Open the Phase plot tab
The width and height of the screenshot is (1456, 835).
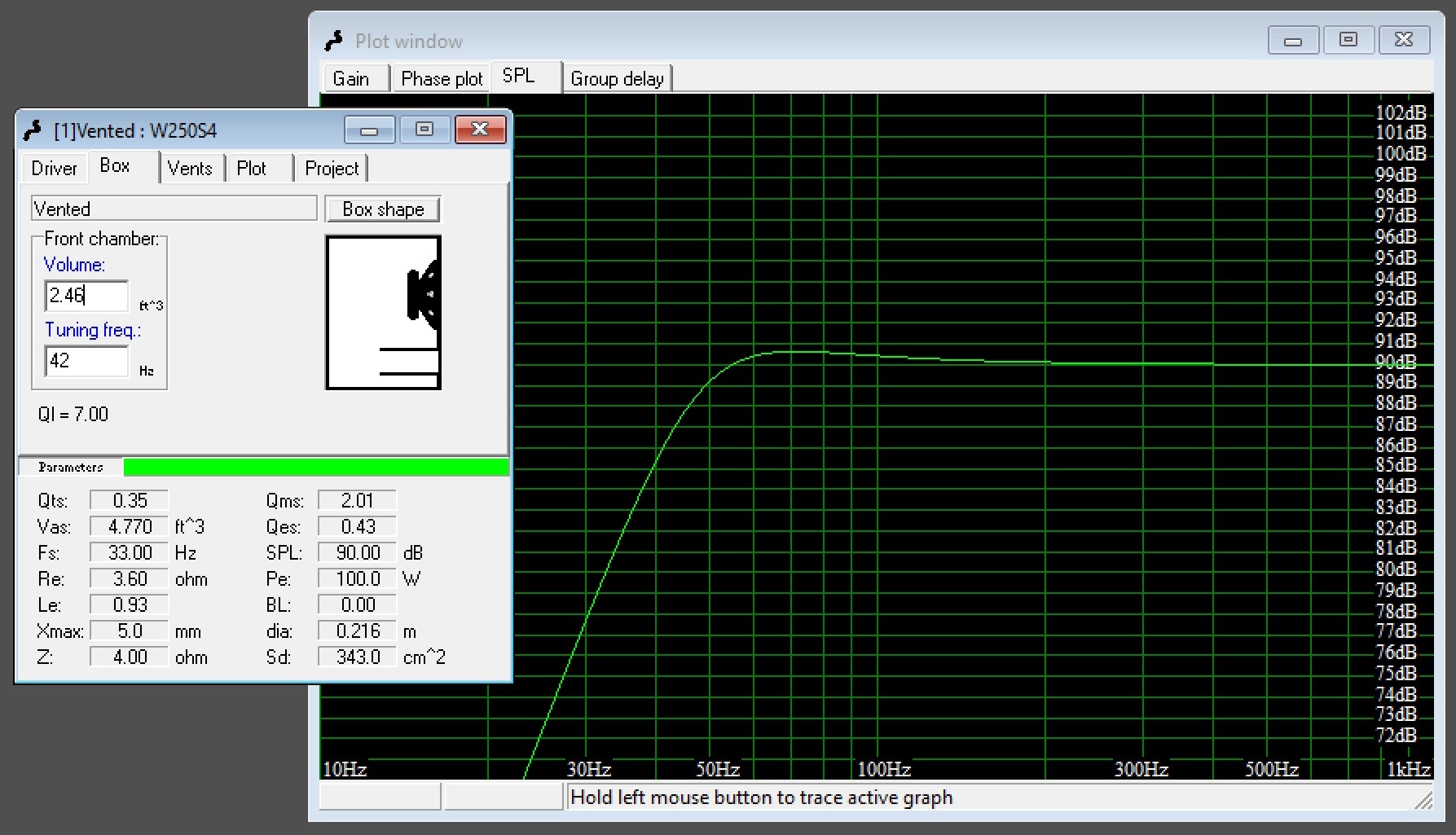pyautogui.click(x=442, y=79)
